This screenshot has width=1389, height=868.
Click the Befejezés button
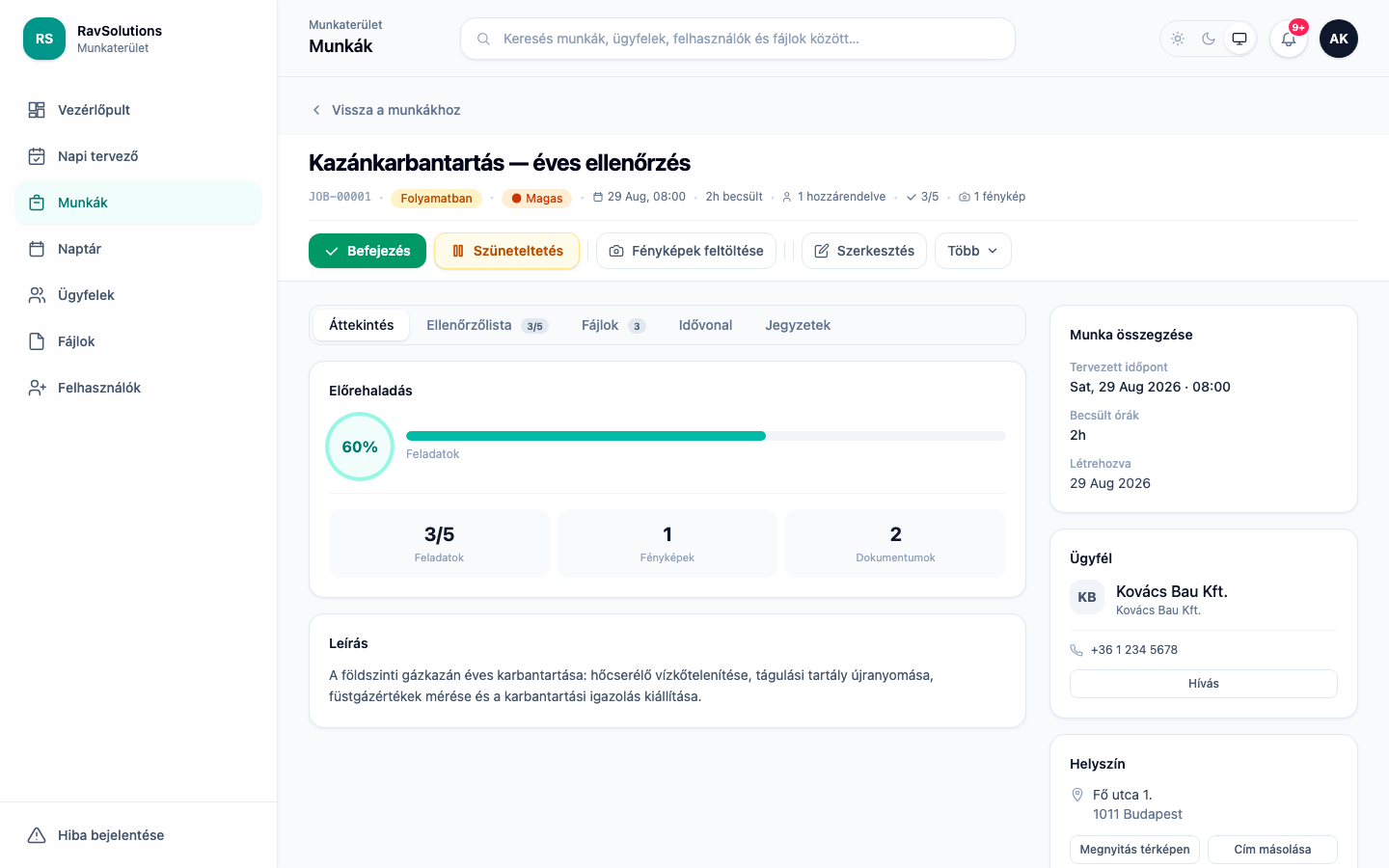[x=368, y=251]
